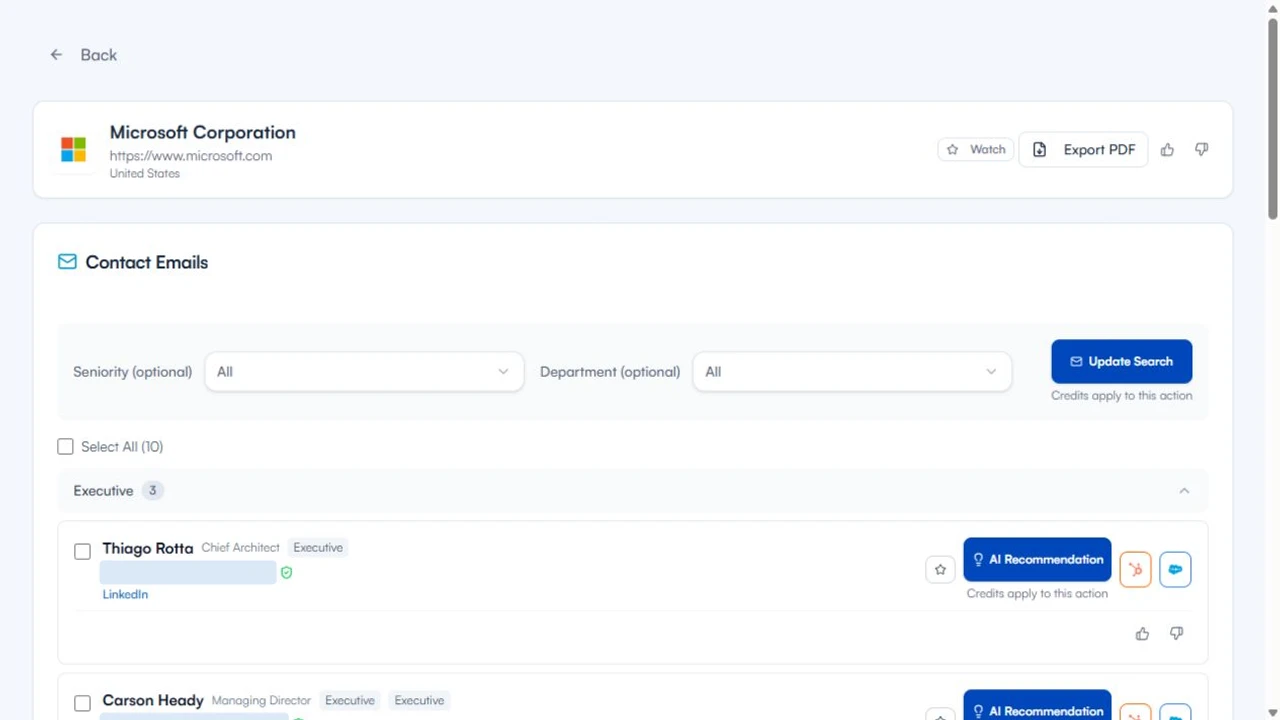Get AI Recommendation for Carson Heady

1037,705
